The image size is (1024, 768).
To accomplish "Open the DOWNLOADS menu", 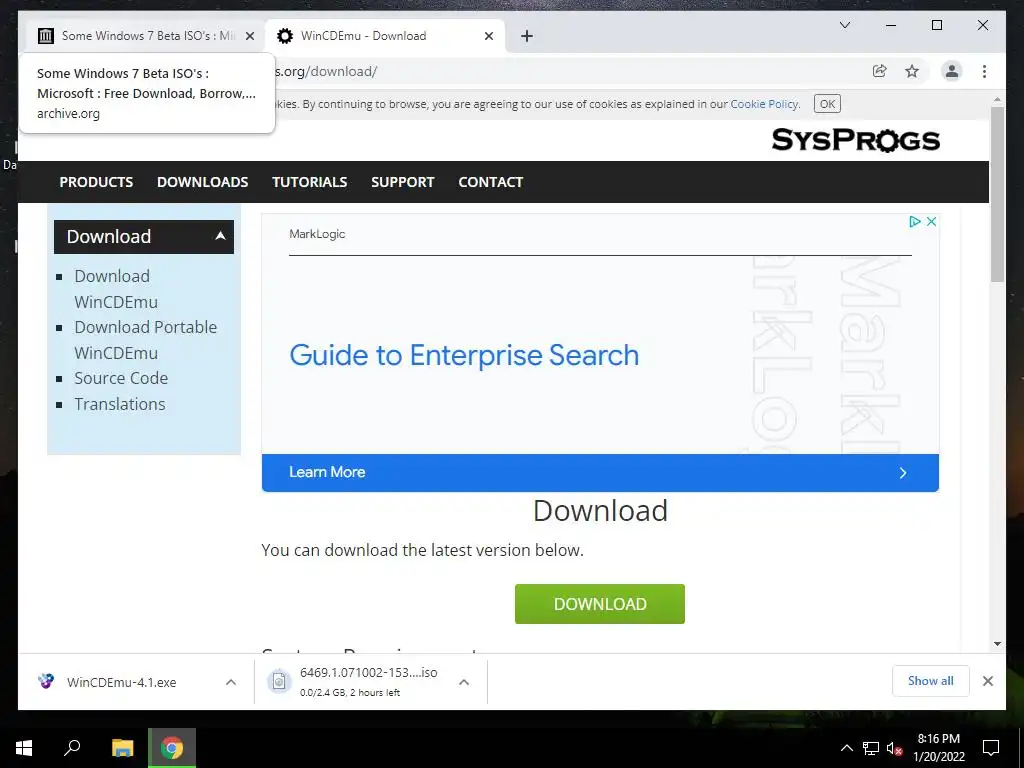I will pos(202,182).
